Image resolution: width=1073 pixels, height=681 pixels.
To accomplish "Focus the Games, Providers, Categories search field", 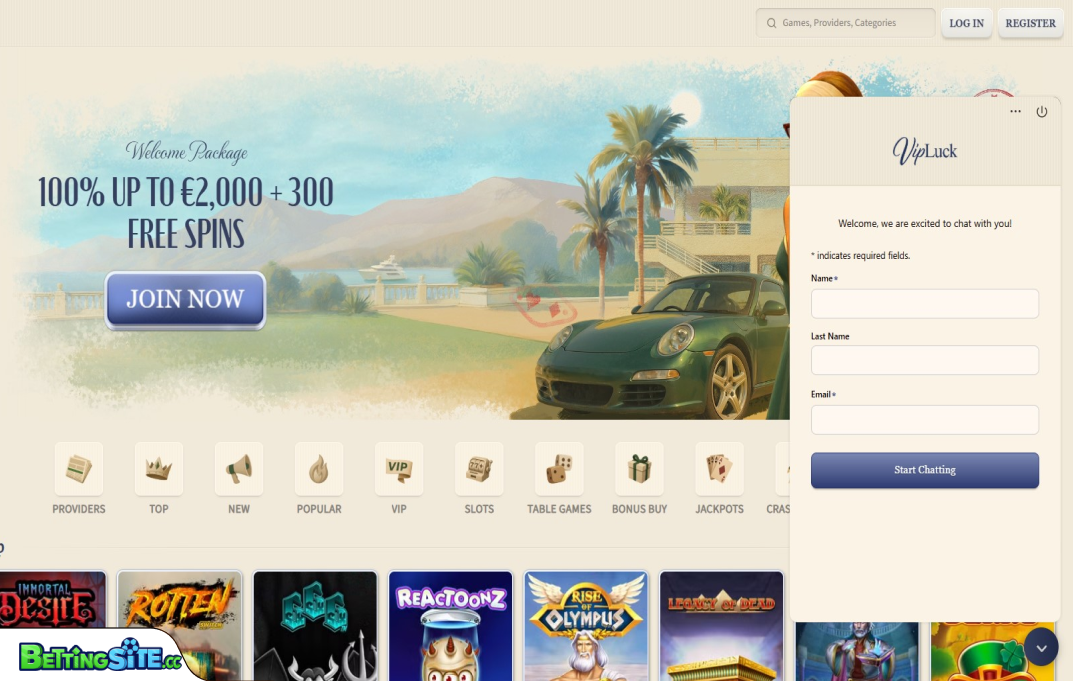I will pyautogui.click(x=845, y=23).
